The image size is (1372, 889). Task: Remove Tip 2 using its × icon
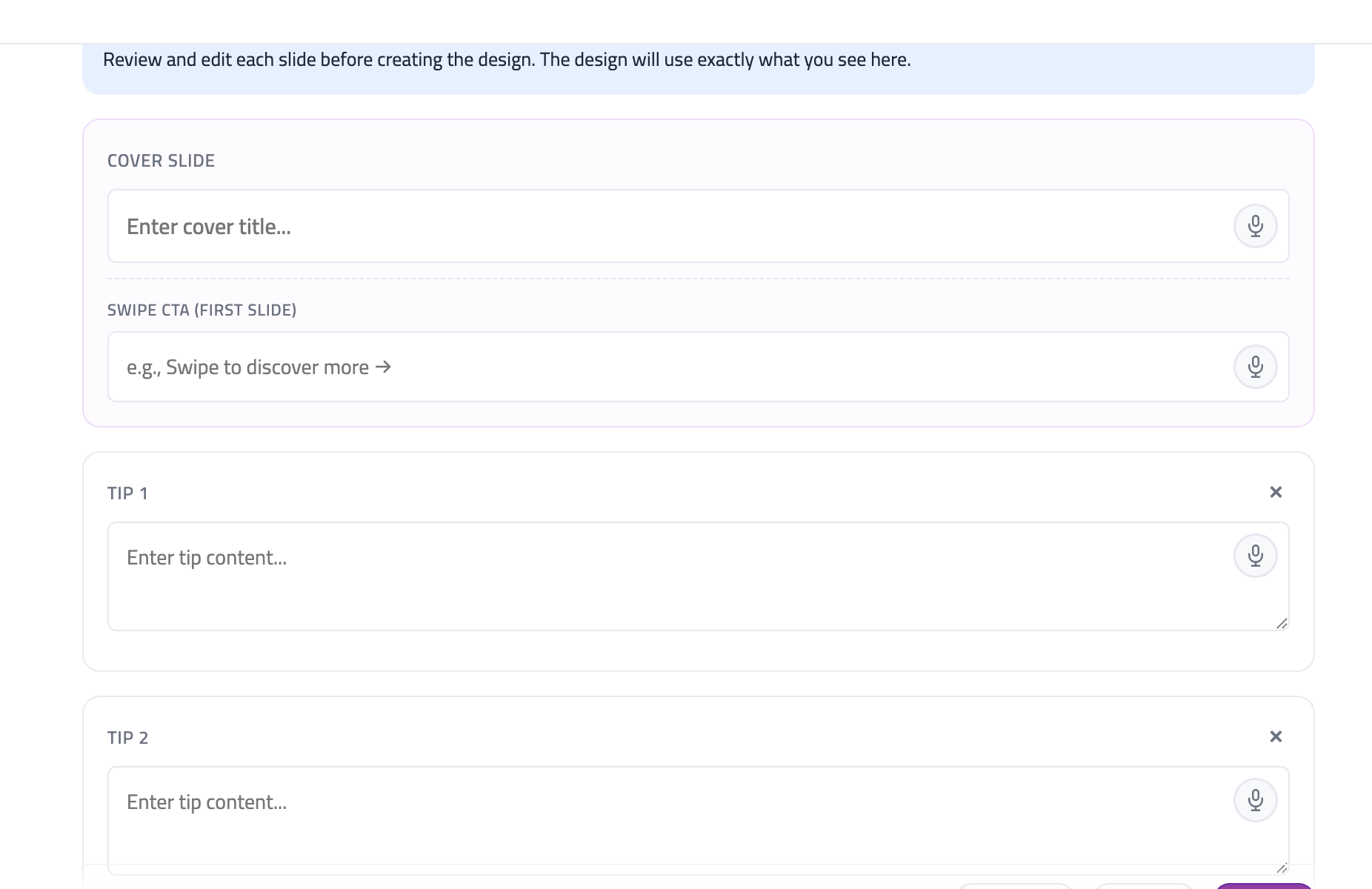pyautogui.click(x=1276, y=736)
